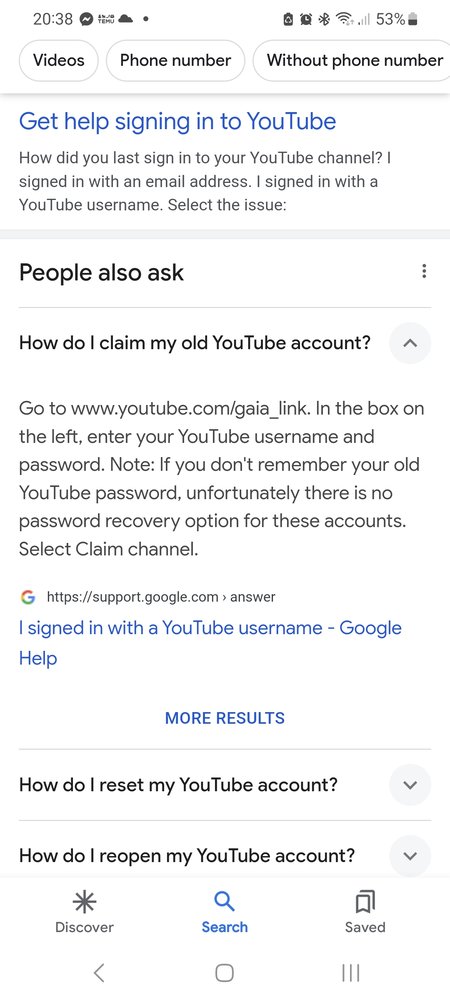Open the three-dot People also ask menu
Image resolution: width=450 pixels, height=1000 pixels.
tap(424, 272)
